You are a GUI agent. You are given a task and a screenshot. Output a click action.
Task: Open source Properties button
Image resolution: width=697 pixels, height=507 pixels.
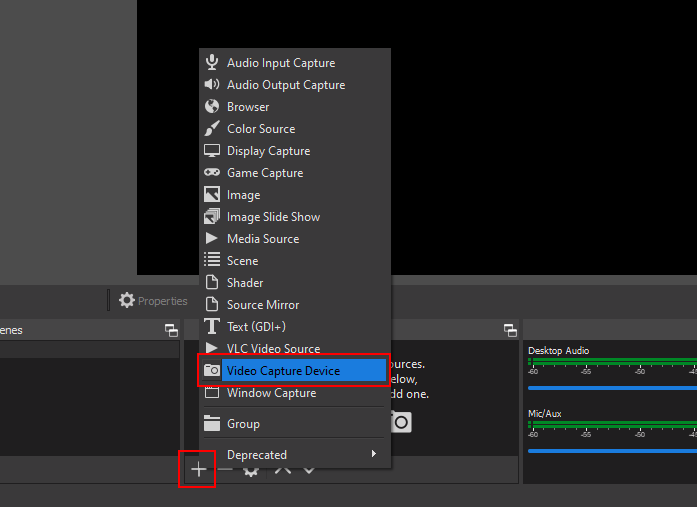[153, 301]
